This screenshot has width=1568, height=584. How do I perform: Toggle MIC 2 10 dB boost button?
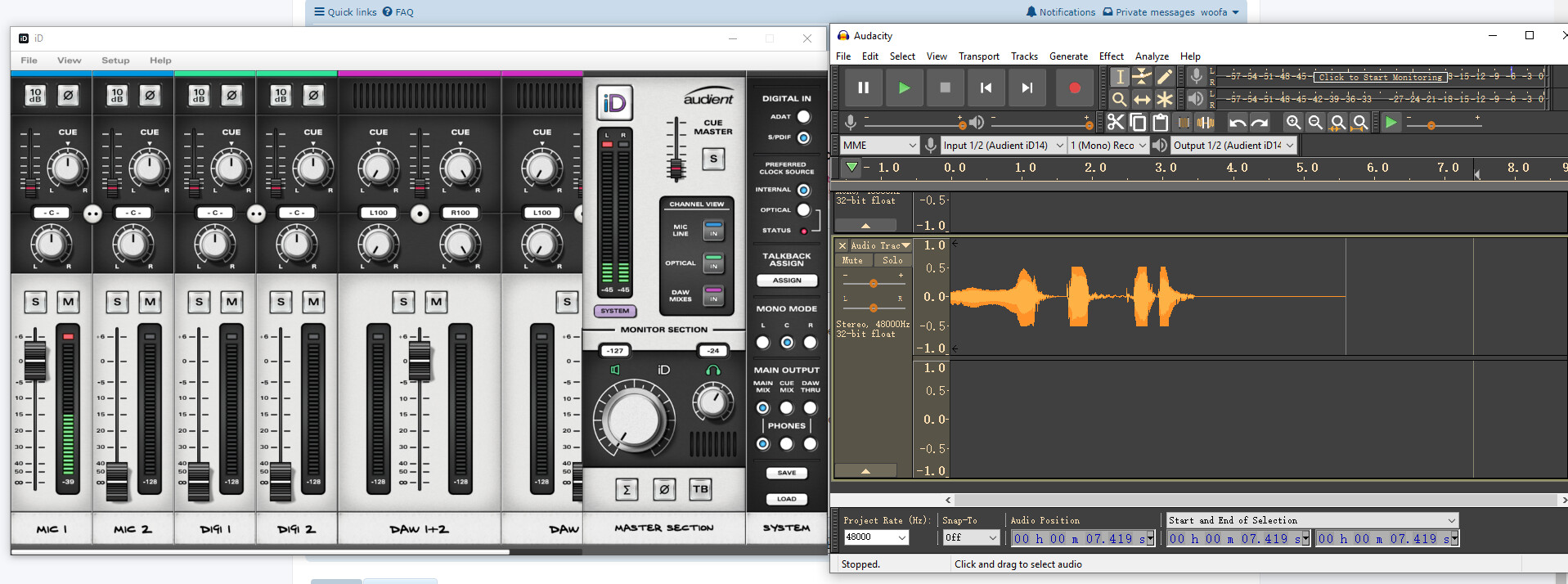[117, 96]
